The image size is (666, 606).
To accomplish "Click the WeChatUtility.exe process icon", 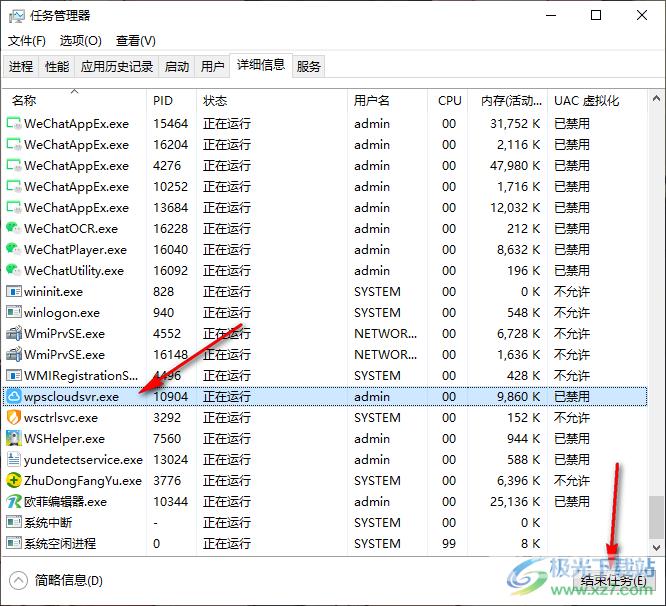I will 14,271.
